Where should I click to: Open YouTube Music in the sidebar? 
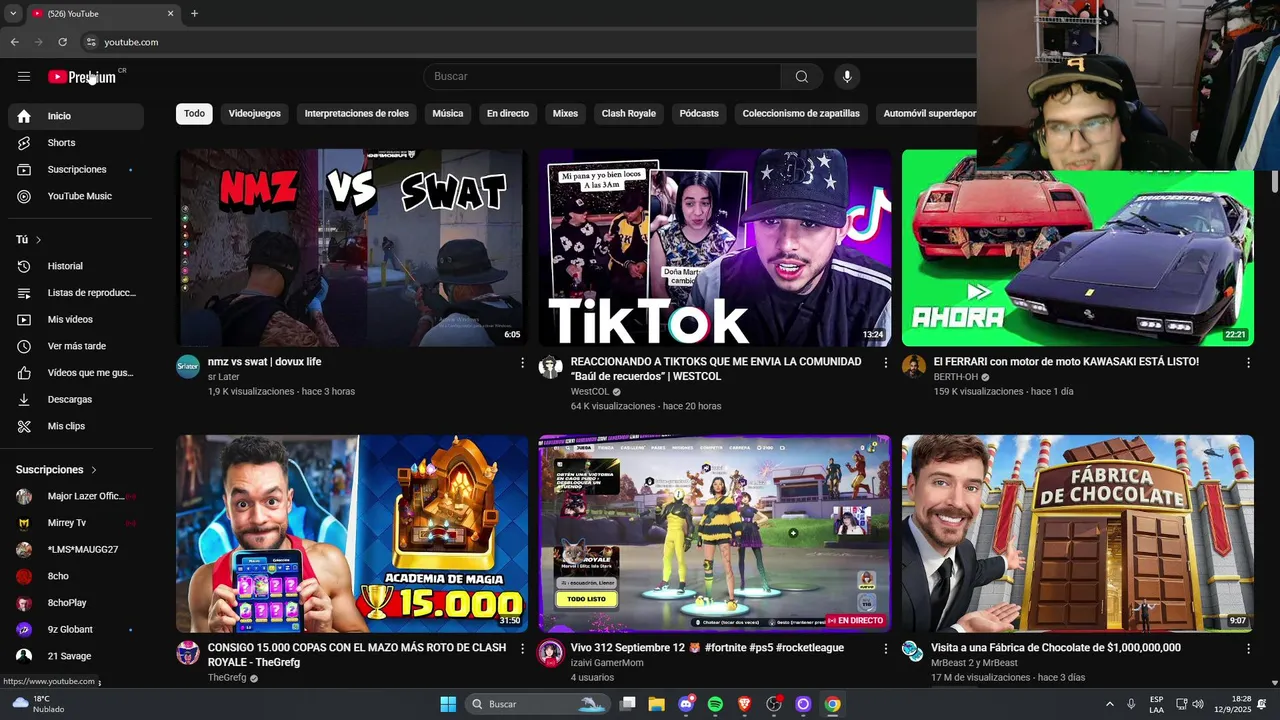(x=76, y=197)
